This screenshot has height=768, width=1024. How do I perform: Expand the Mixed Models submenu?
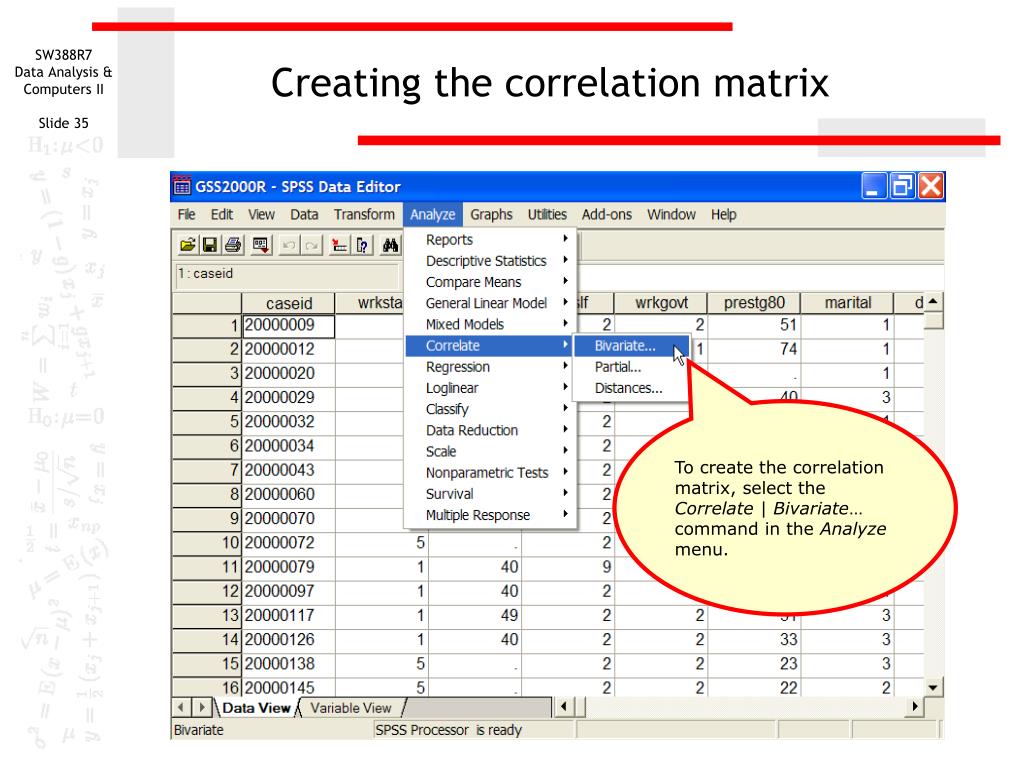pyautogui.click(x=490, y=325)
